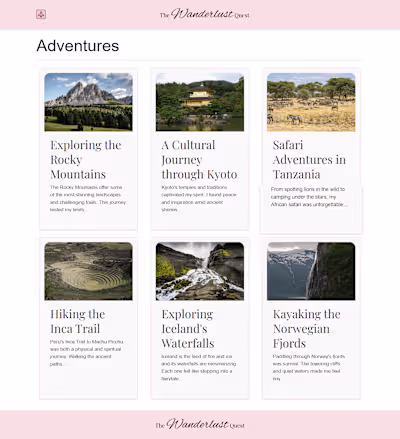Click the pink menu icon in header
The height and width of the screenshot is (439, 400).
(x=41, y=14)
